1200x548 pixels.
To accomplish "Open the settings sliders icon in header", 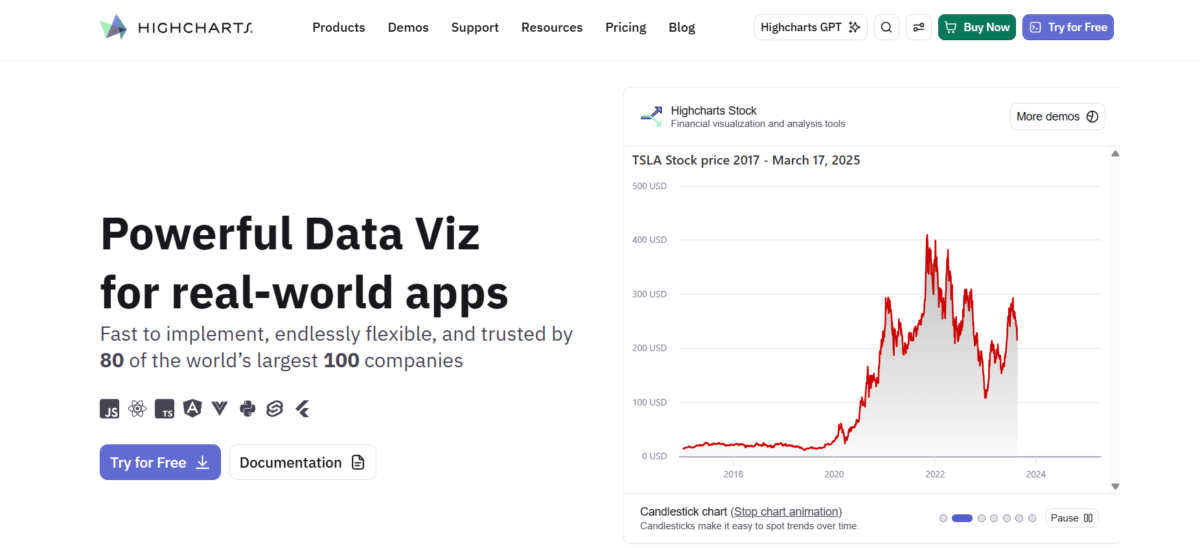I will point(918,27).
